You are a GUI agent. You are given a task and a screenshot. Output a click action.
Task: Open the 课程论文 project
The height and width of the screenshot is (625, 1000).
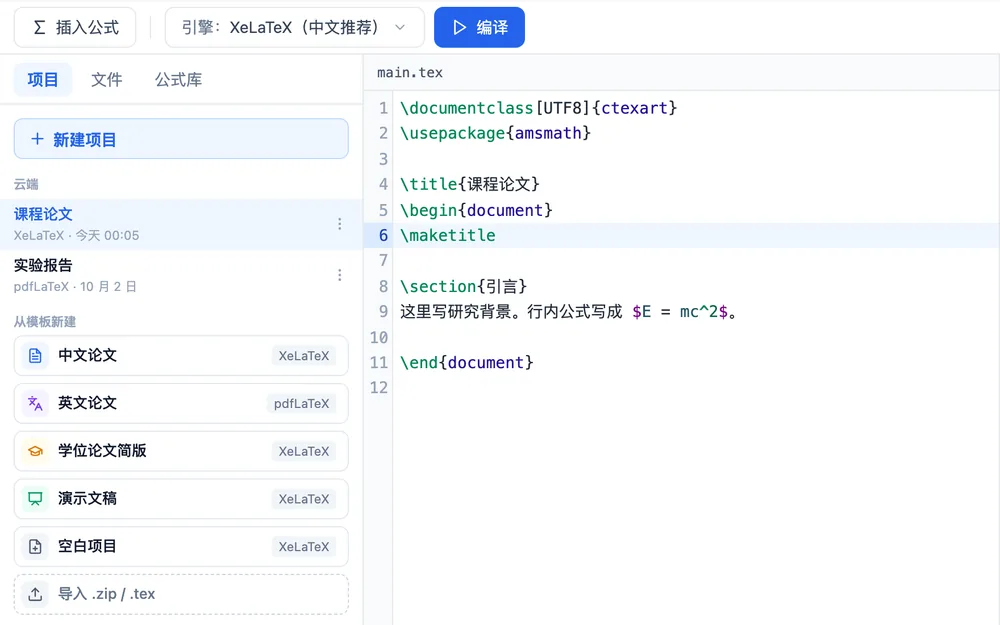pos(181,224)
